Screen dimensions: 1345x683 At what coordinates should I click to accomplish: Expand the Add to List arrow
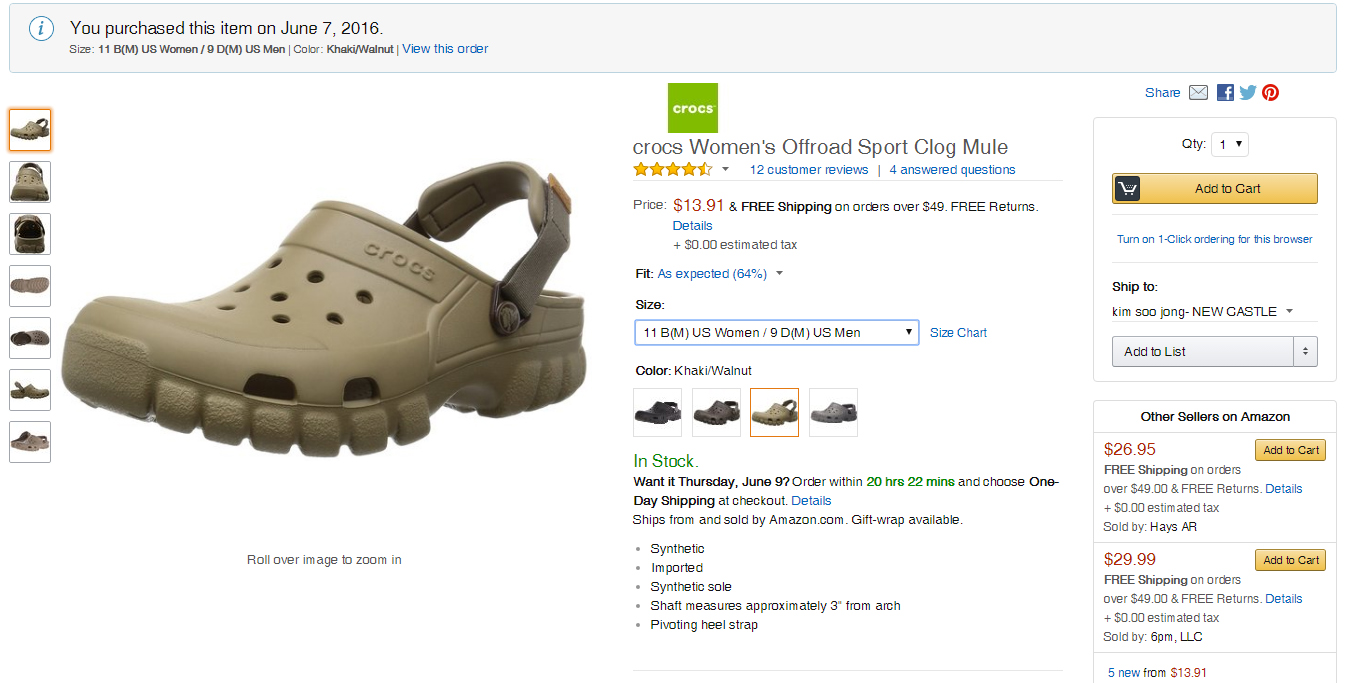point(1304,351)
